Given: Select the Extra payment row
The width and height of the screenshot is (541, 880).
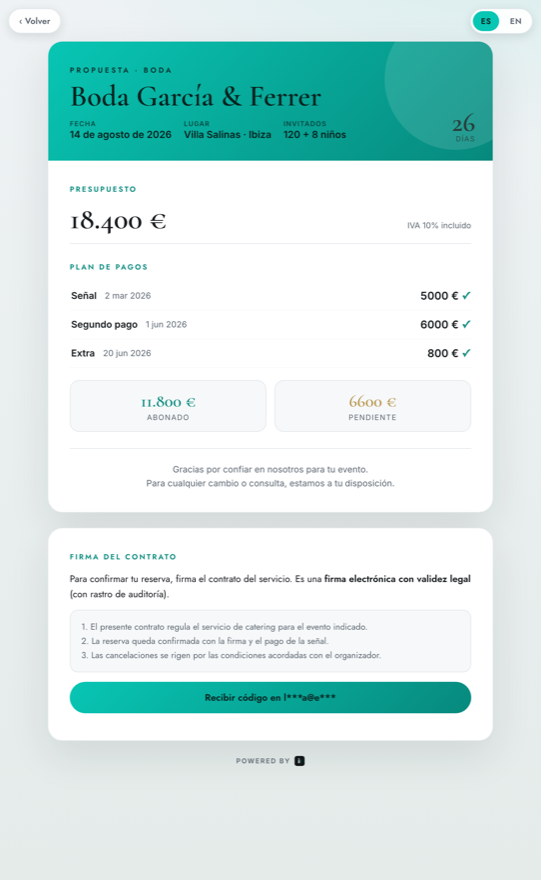Looking at the screenshot, I should click(x=270, y=353).
